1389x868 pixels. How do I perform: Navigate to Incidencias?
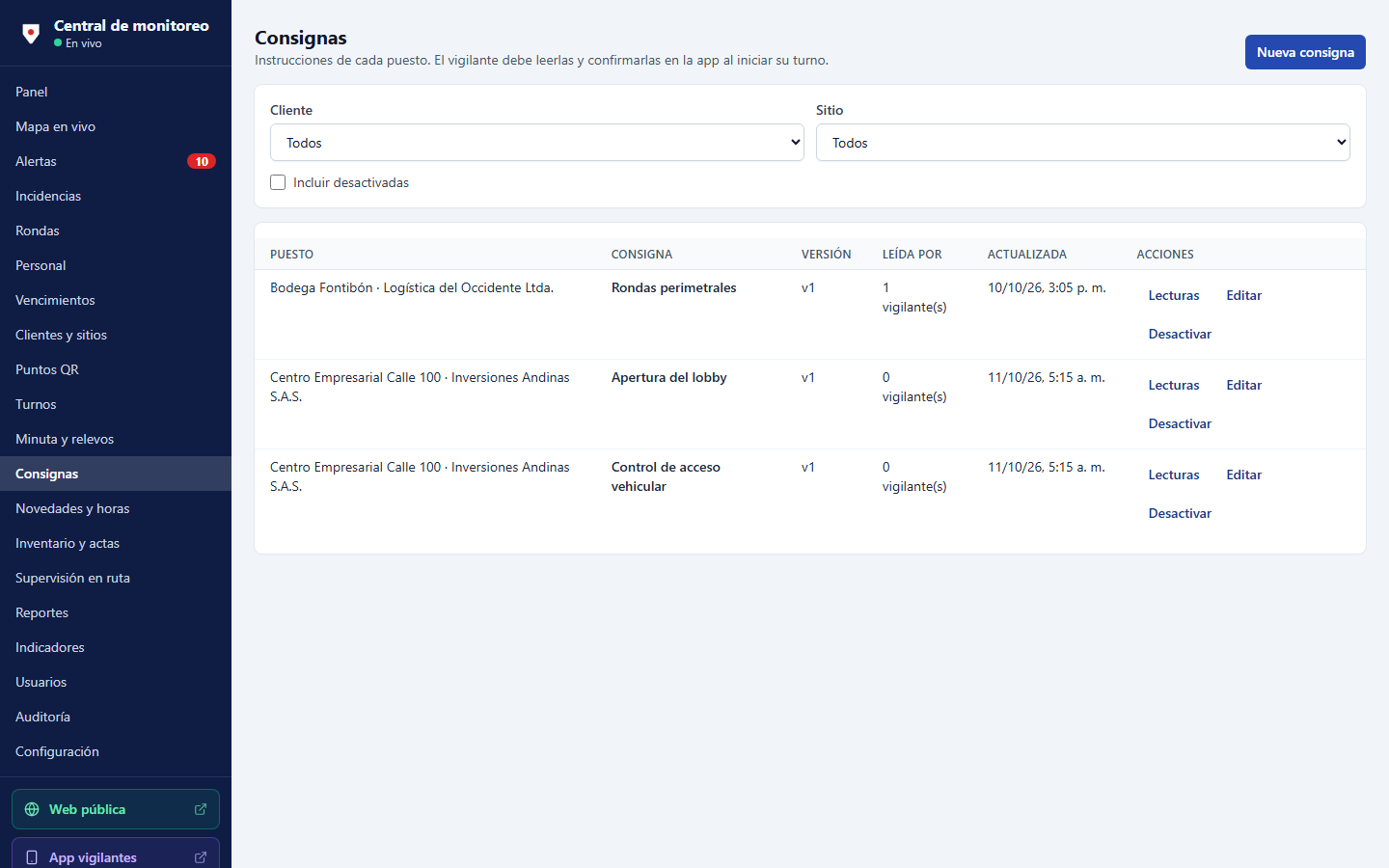point(116,196)
